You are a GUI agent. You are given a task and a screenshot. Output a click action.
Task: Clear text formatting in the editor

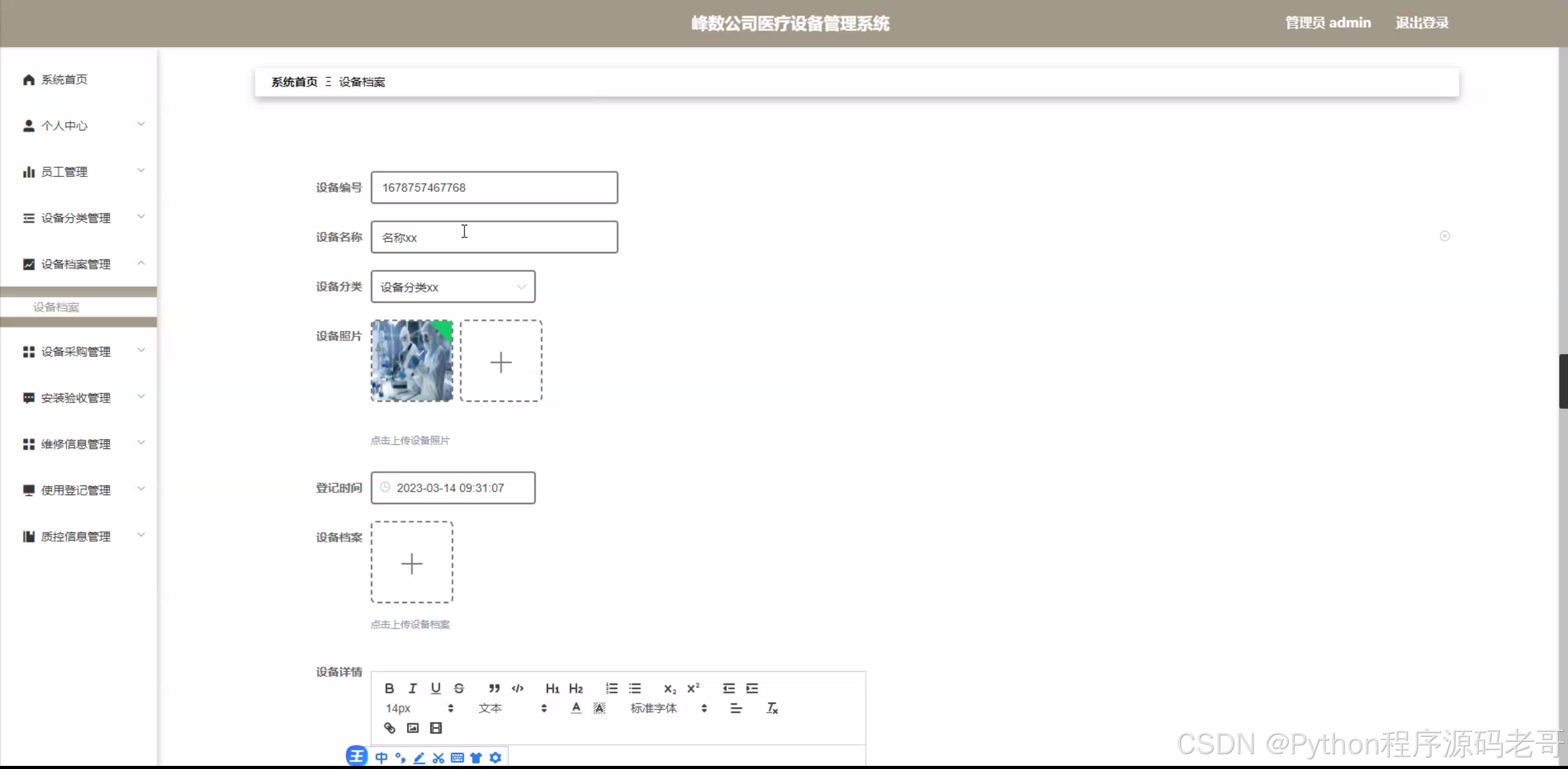pos(772,708)
